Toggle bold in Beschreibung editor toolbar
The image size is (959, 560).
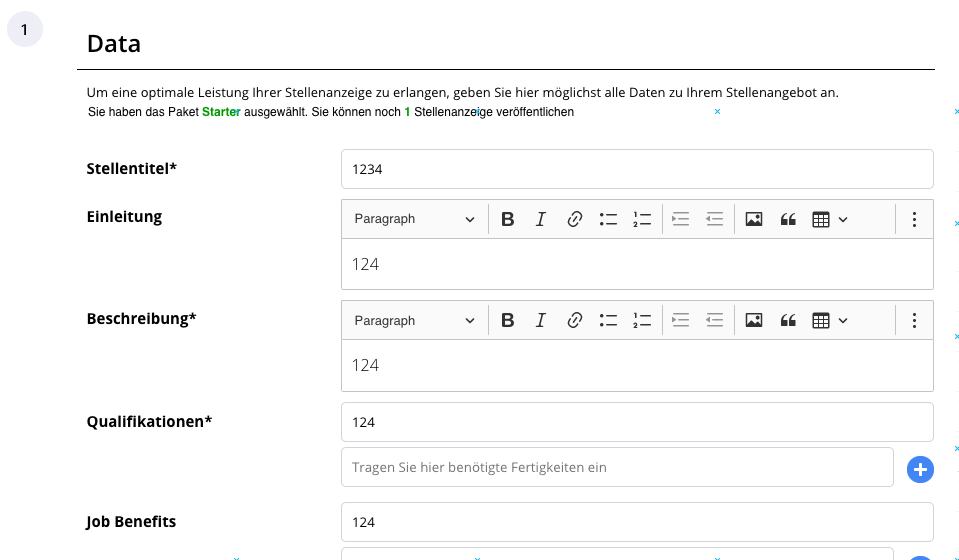[507, 320]
